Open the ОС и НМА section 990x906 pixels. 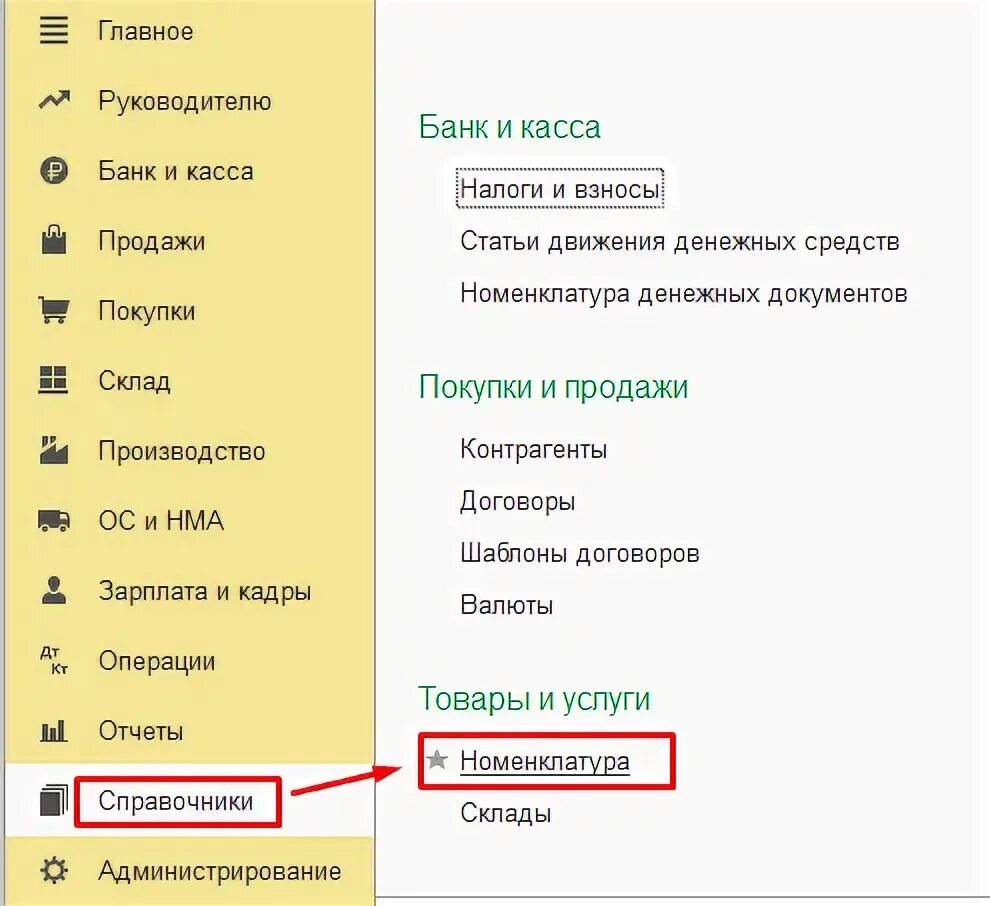(x=161, y=521)
